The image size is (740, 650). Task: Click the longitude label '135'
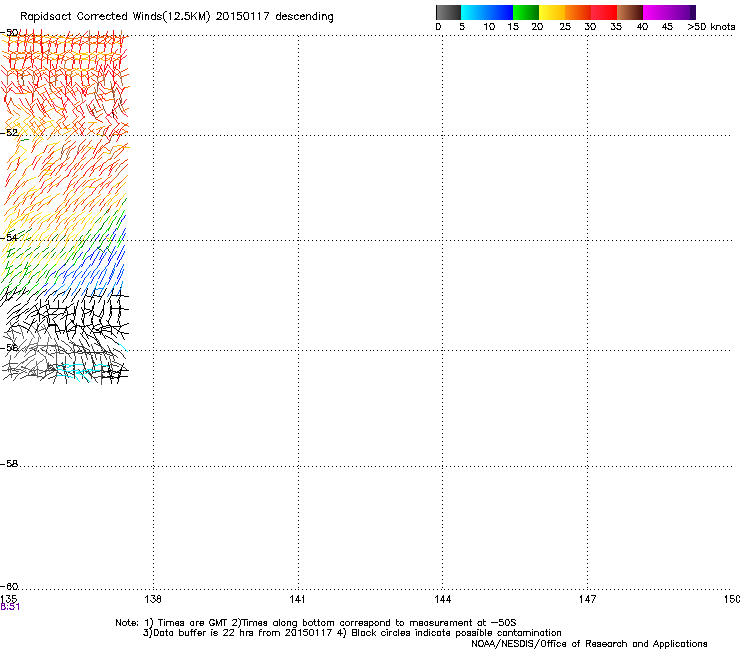coord(8,599)
